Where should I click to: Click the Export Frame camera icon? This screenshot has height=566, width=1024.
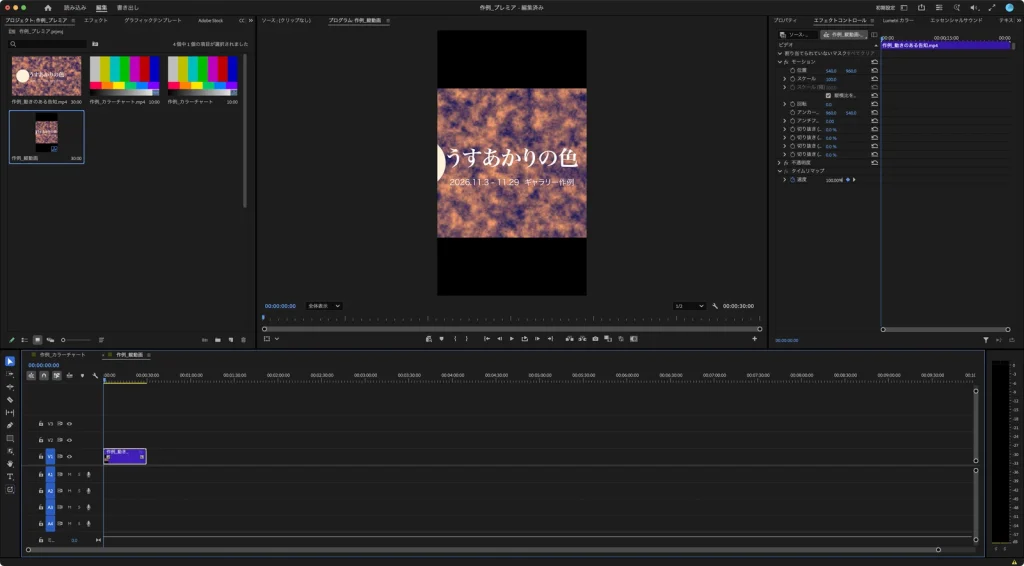(x=595, y=339)
